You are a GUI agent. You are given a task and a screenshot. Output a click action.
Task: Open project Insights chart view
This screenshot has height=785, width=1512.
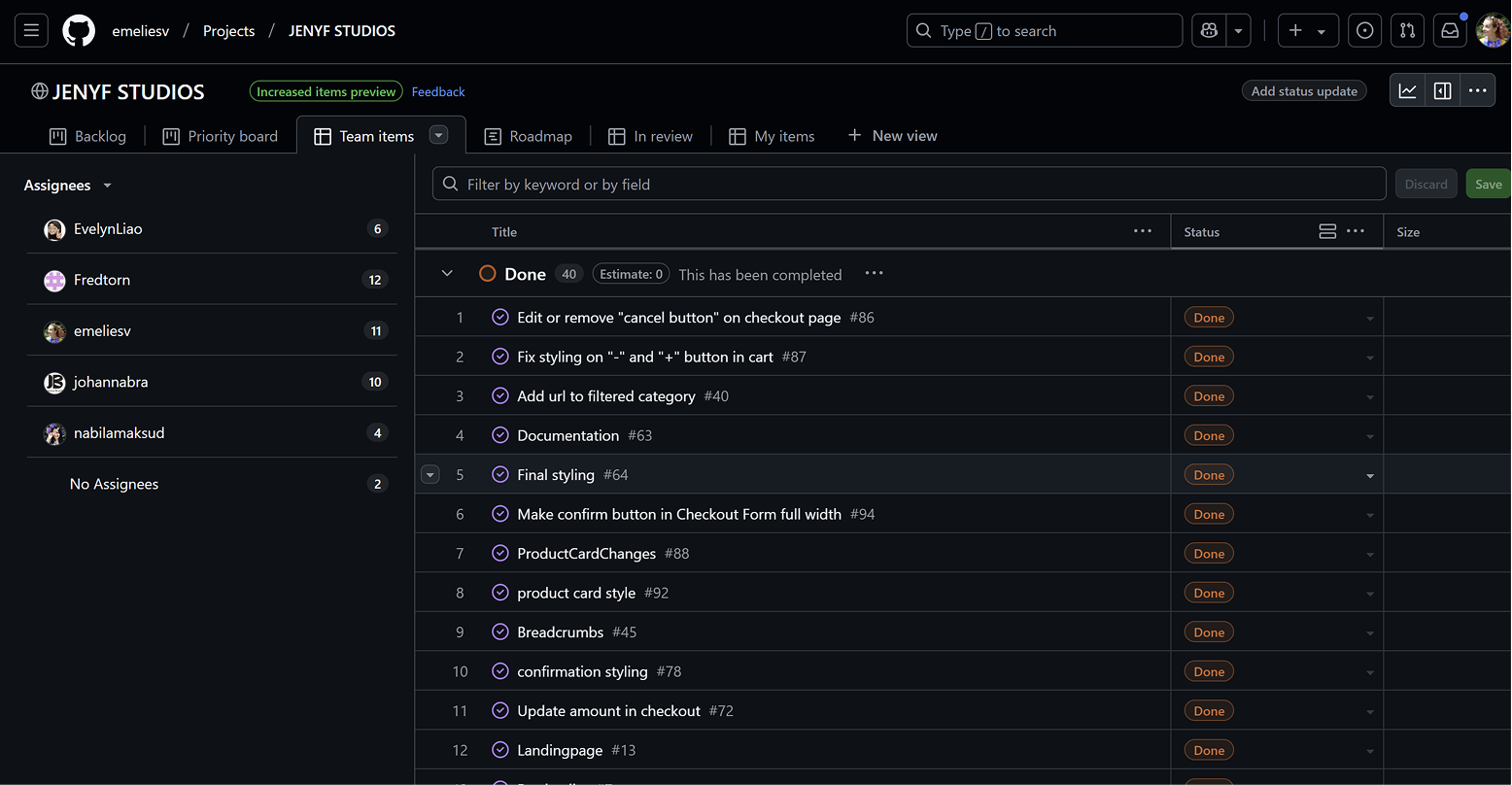pos(1407,89)
